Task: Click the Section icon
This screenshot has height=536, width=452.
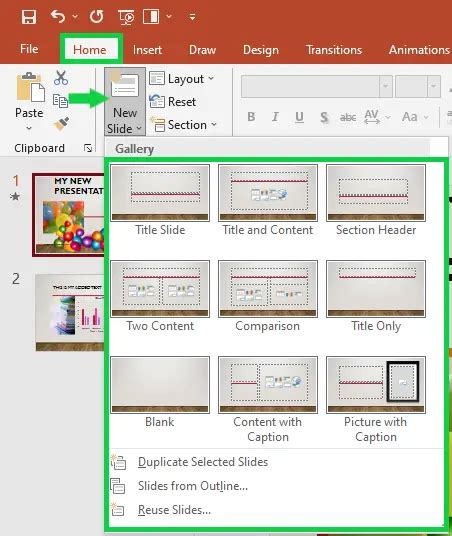Action: (158, 124)
